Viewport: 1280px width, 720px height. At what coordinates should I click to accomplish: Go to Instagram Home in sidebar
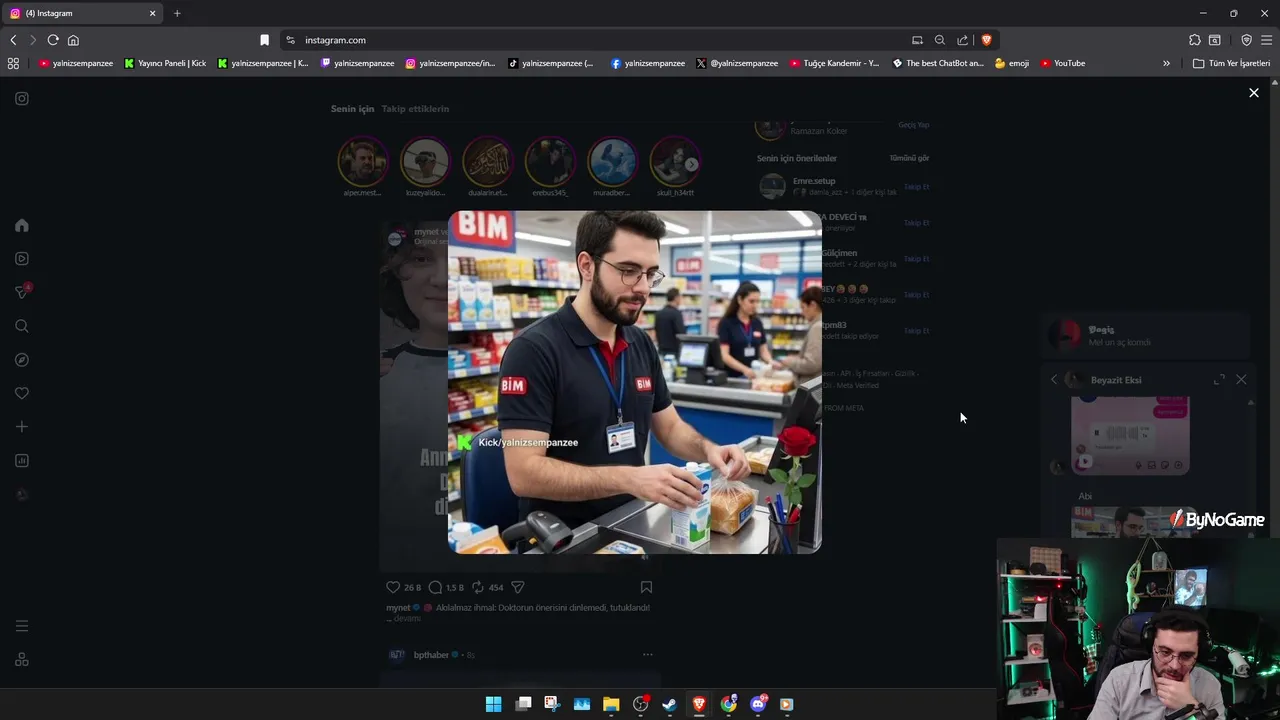pyautogui.click(x=22, y=225)
